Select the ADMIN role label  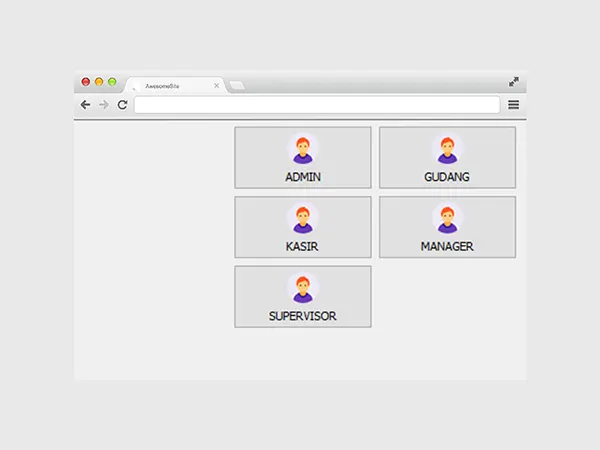tap(303, 177)
